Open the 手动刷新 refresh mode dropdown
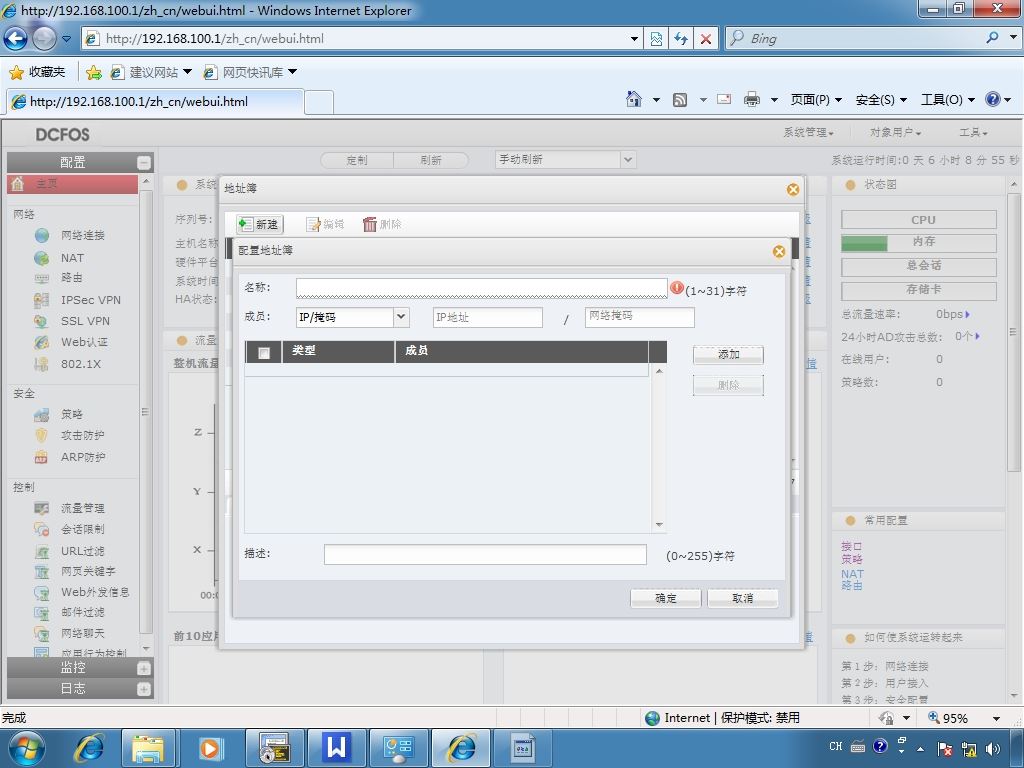Screen dimensions: 1024x768 tap(628, 159)
